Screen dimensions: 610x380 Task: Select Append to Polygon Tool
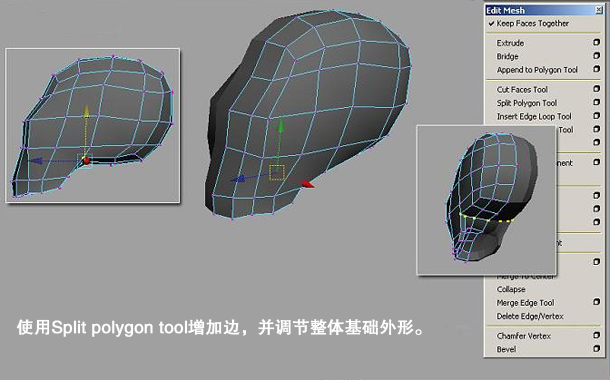[x=537, y=70]
